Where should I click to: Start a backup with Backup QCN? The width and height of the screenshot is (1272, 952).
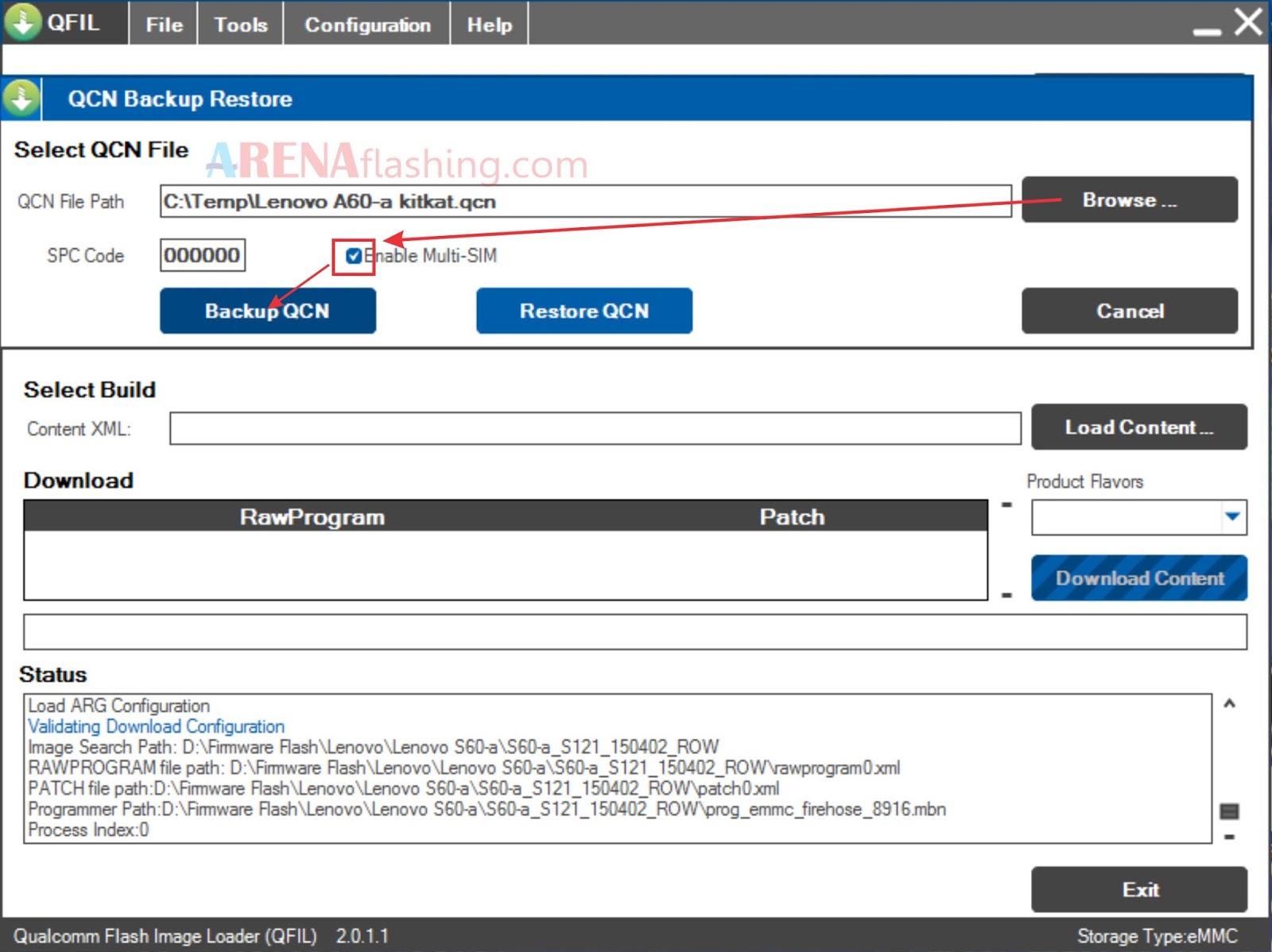pos(267,311)
